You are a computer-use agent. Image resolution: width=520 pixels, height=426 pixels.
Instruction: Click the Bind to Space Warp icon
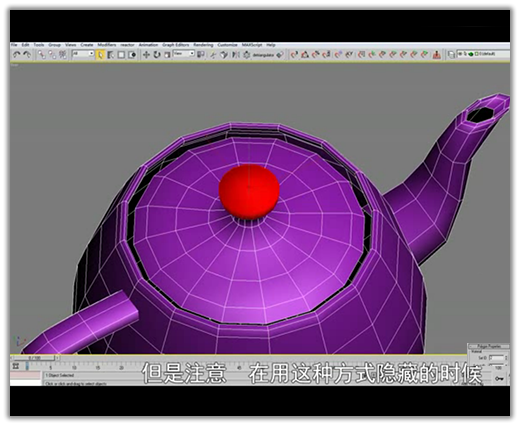(62, 54)
